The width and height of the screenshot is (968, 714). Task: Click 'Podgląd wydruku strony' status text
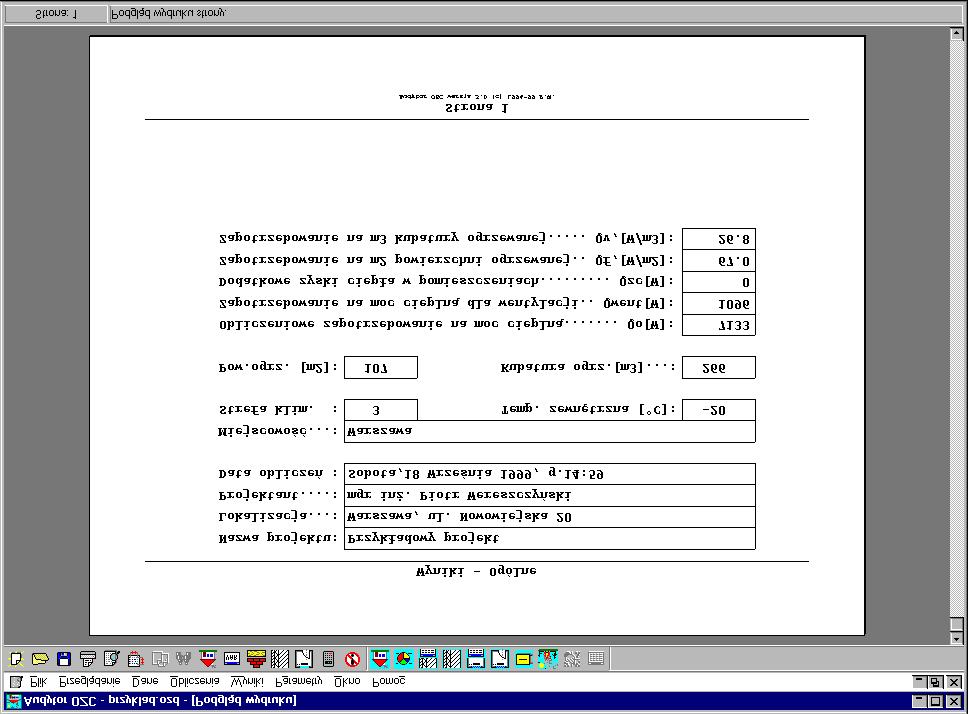168,14
